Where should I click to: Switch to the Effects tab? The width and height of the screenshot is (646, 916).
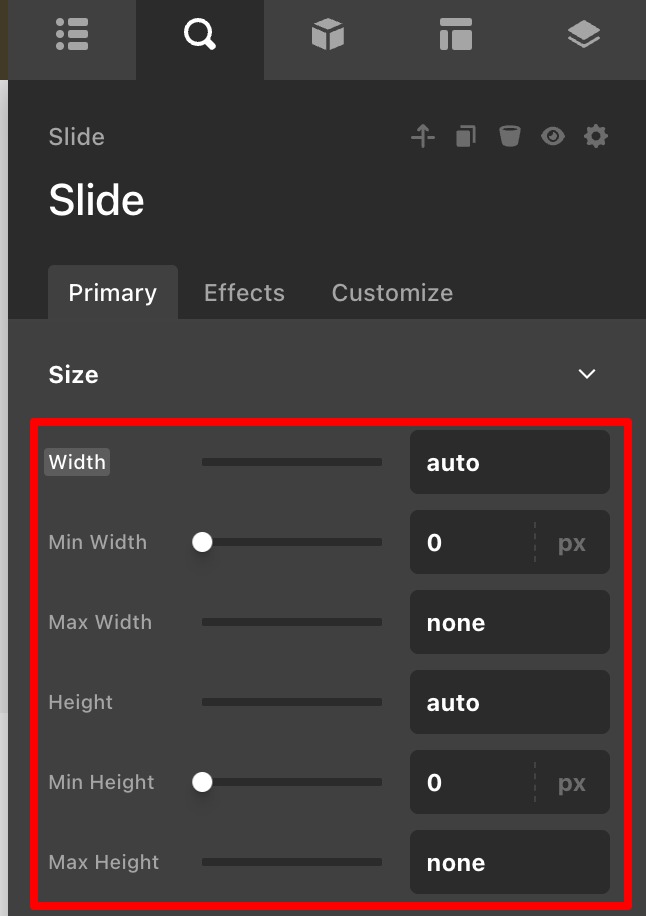[x=244, y=293]
